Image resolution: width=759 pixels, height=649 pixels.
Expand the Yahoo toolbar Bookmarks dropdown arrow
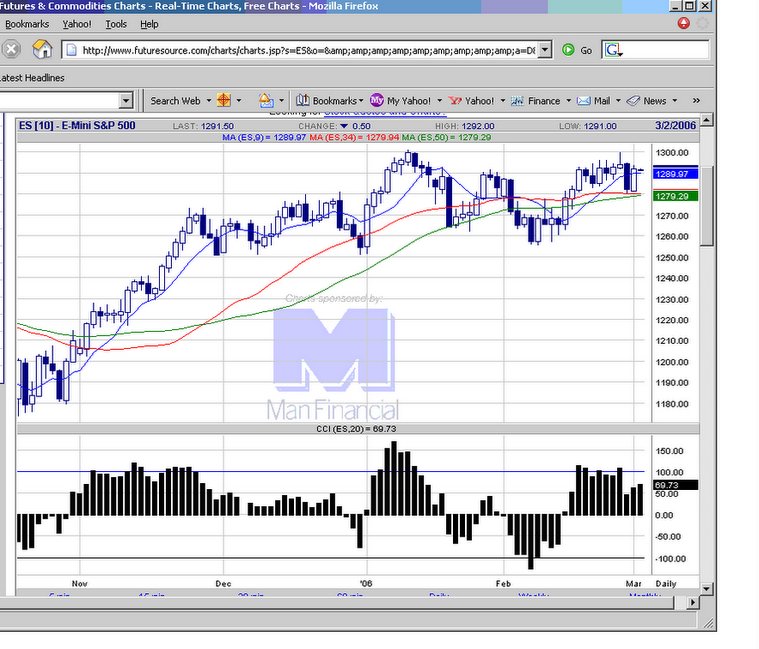click(x=361, y=101)
